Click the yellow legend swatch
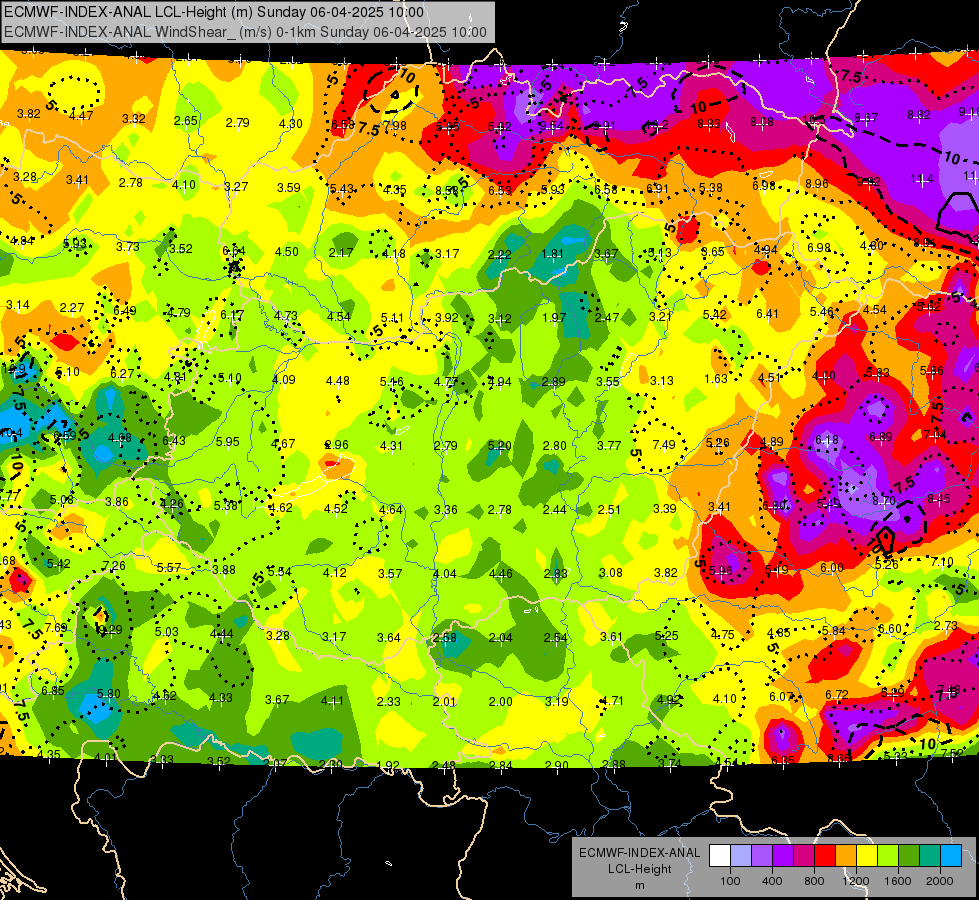 [867, 856]
